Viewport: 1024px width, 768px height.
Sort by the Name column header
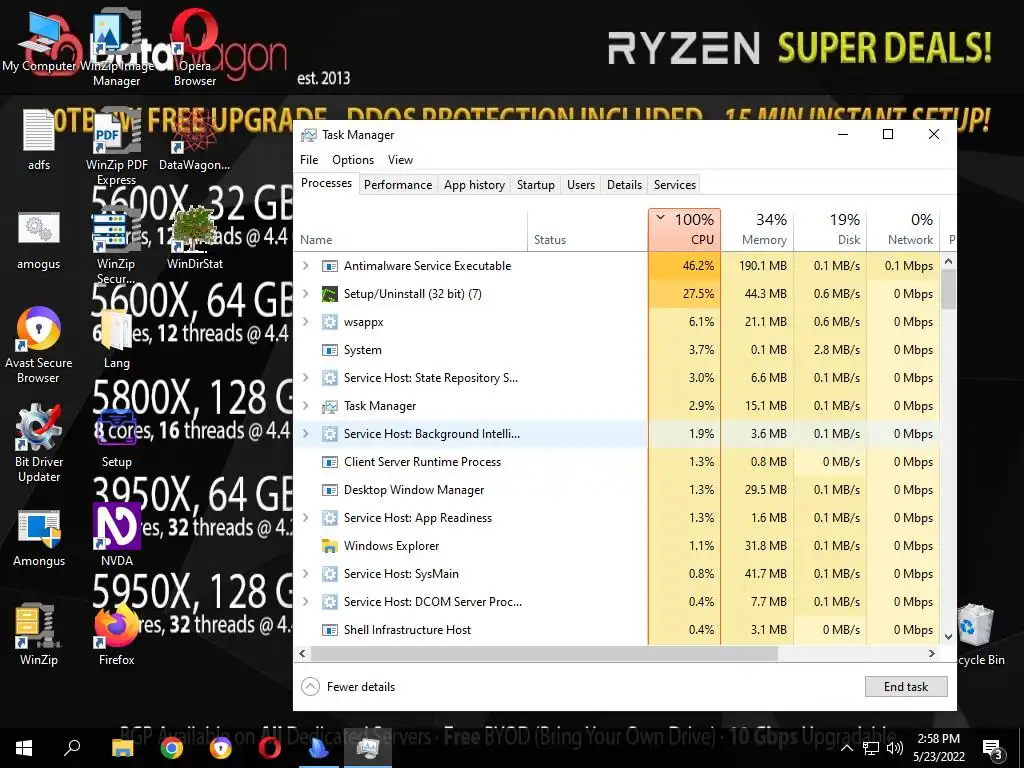tap(410, 229)
